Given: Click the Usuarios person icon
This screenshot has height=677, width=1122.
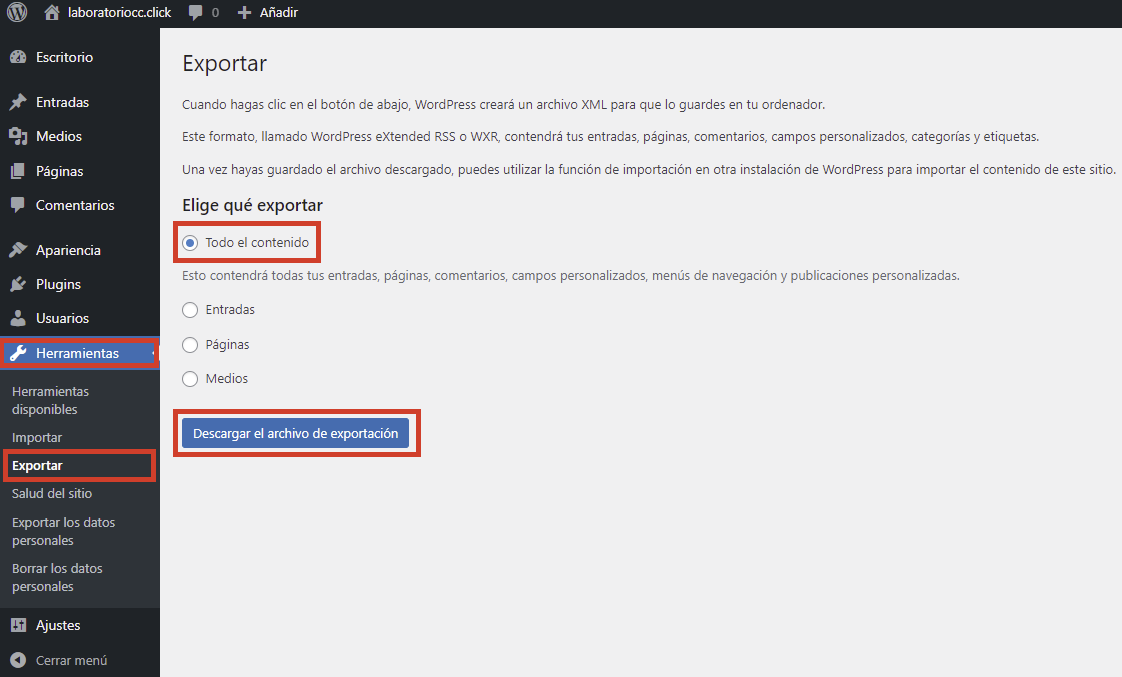Looking at the screenshot, I should (18, 318).
